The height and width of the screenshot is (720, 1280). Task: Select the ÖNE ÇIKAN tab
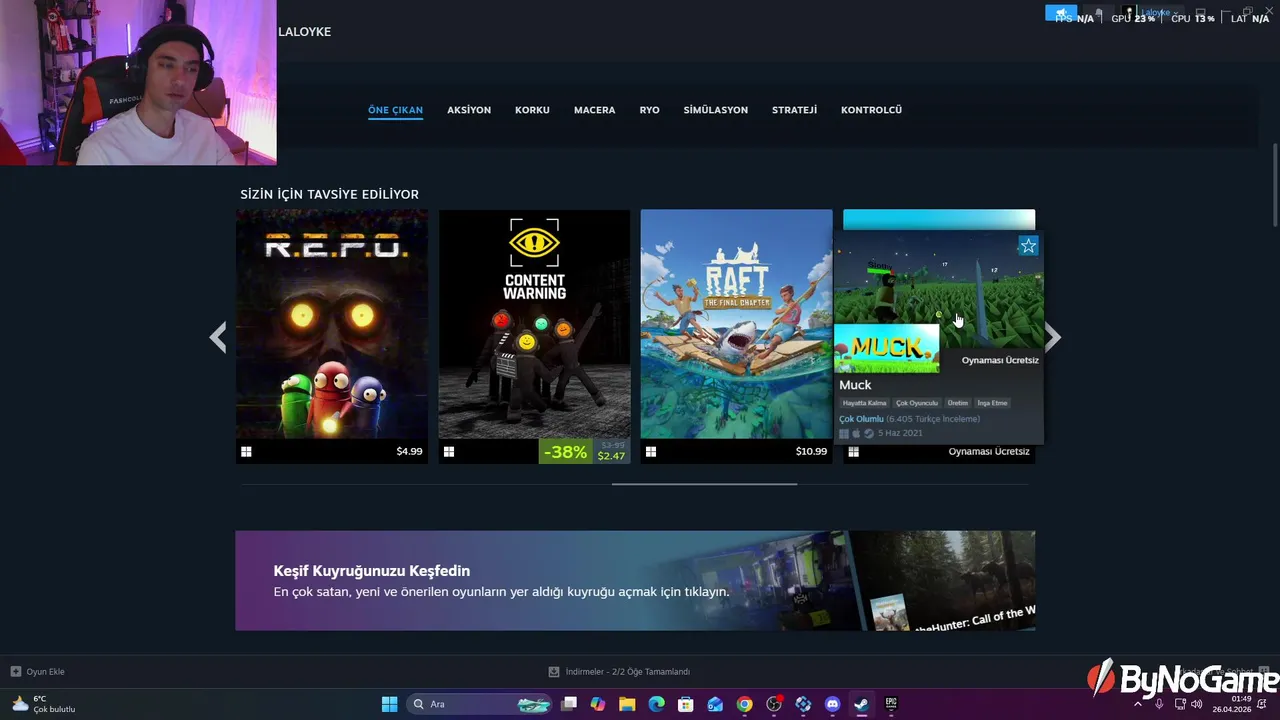(395, 110)
